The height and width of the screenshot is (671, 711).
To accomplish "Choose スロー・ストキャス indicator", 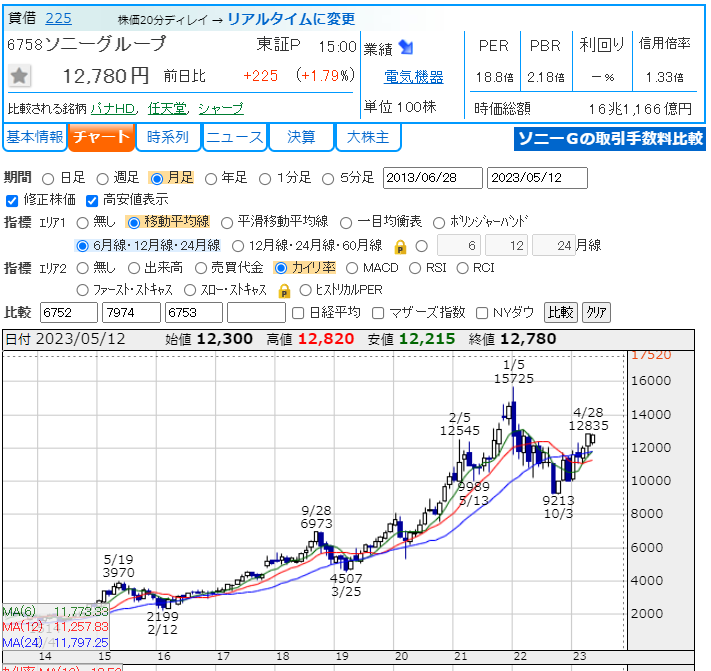I will (190, 290).
